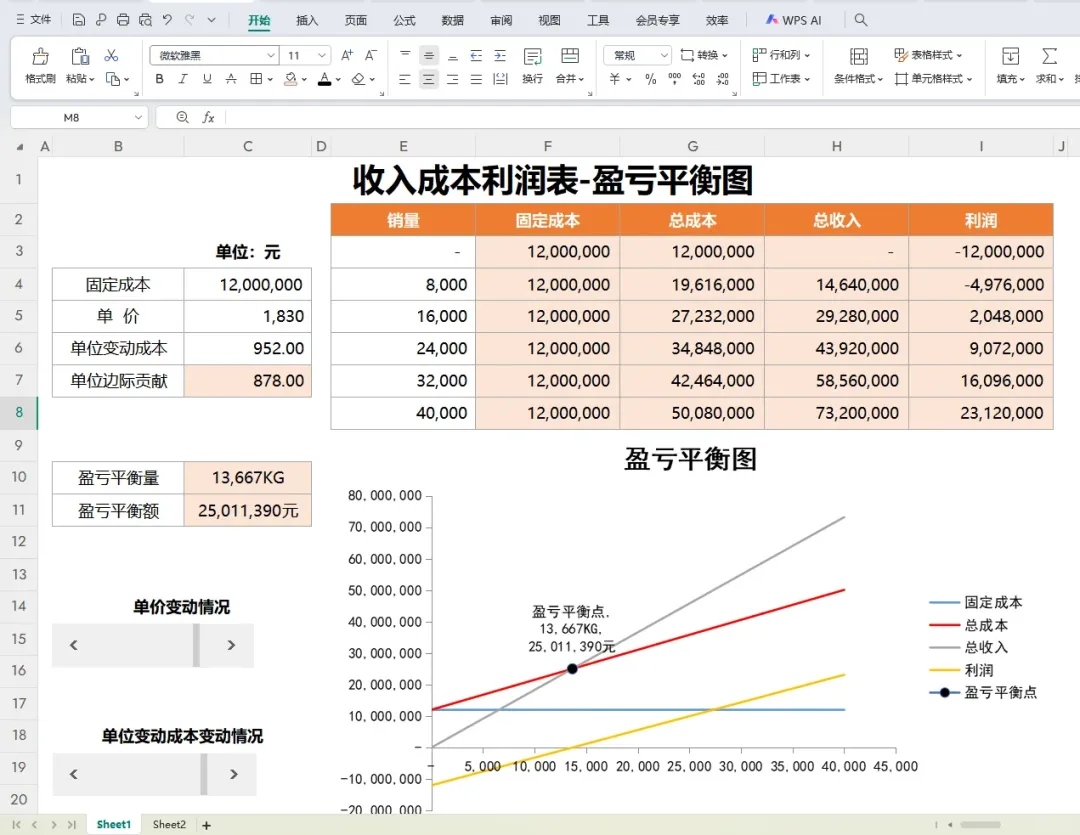Click right arrow of 单价变动情况 scrollbar
1080x835 pixels.
tap(231, 645)
